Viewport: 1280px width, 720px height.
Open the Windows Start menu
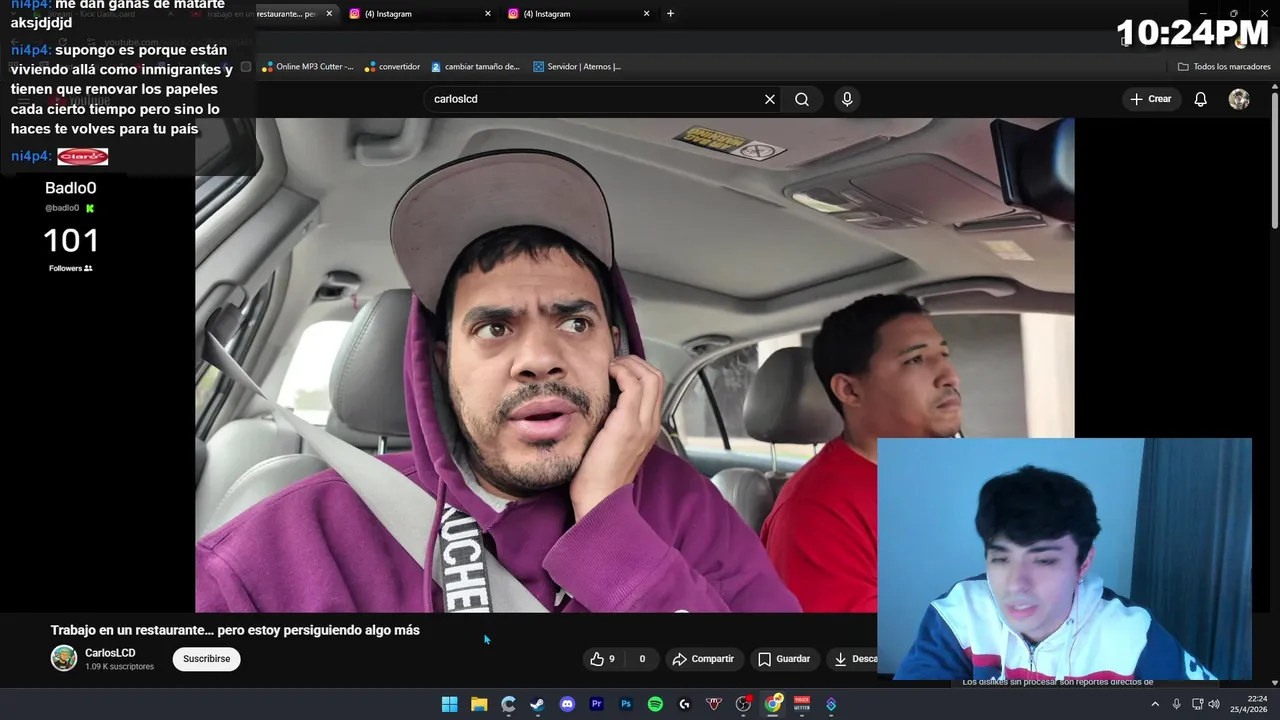(450, 704)
